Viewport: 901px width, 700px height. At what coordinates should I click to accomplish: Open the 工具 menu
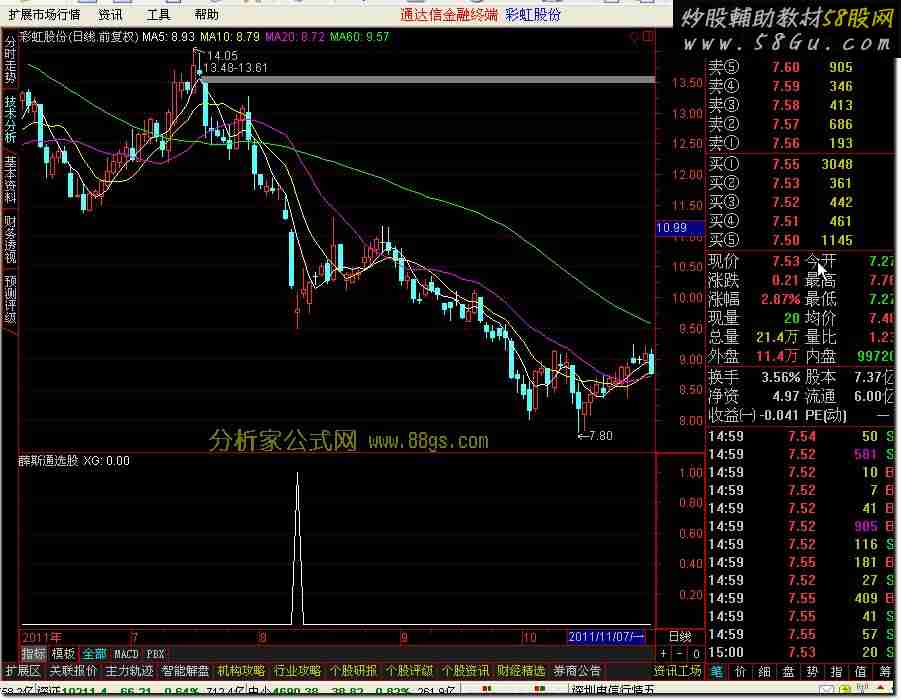click(158, 14)
